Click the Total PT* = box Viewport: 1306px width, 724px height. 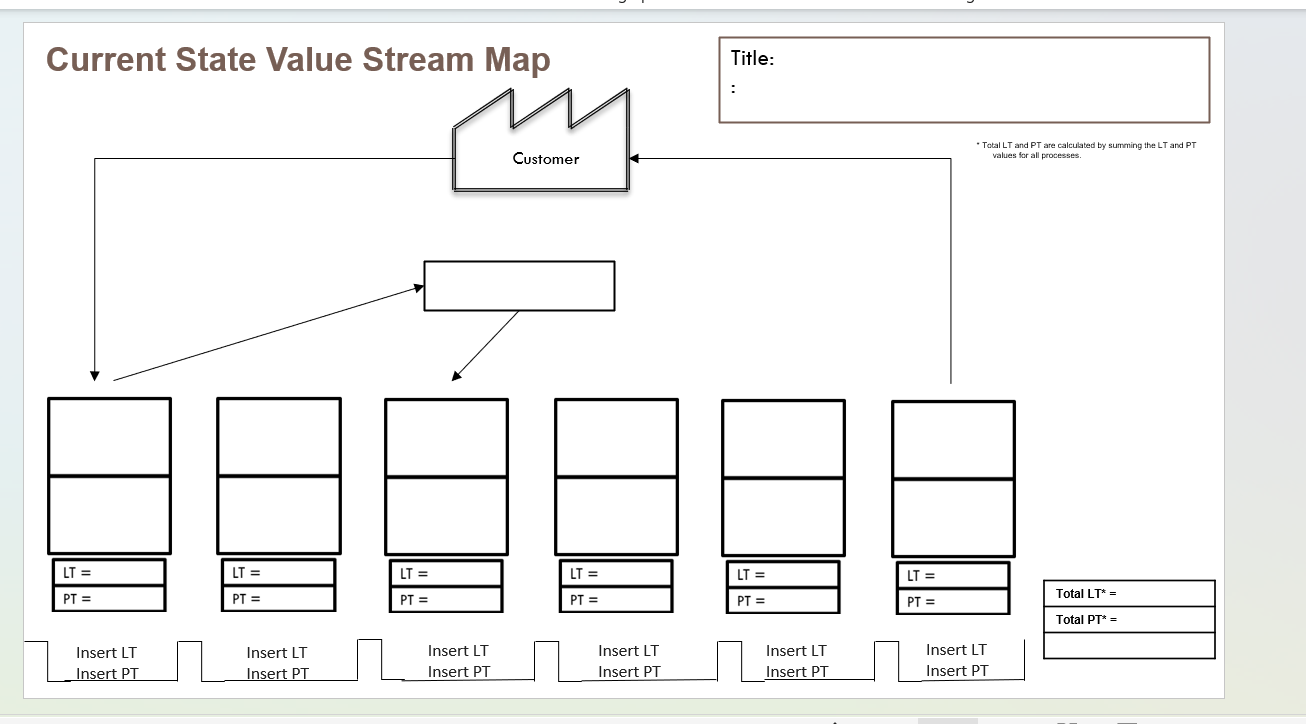click(1128, 619)
